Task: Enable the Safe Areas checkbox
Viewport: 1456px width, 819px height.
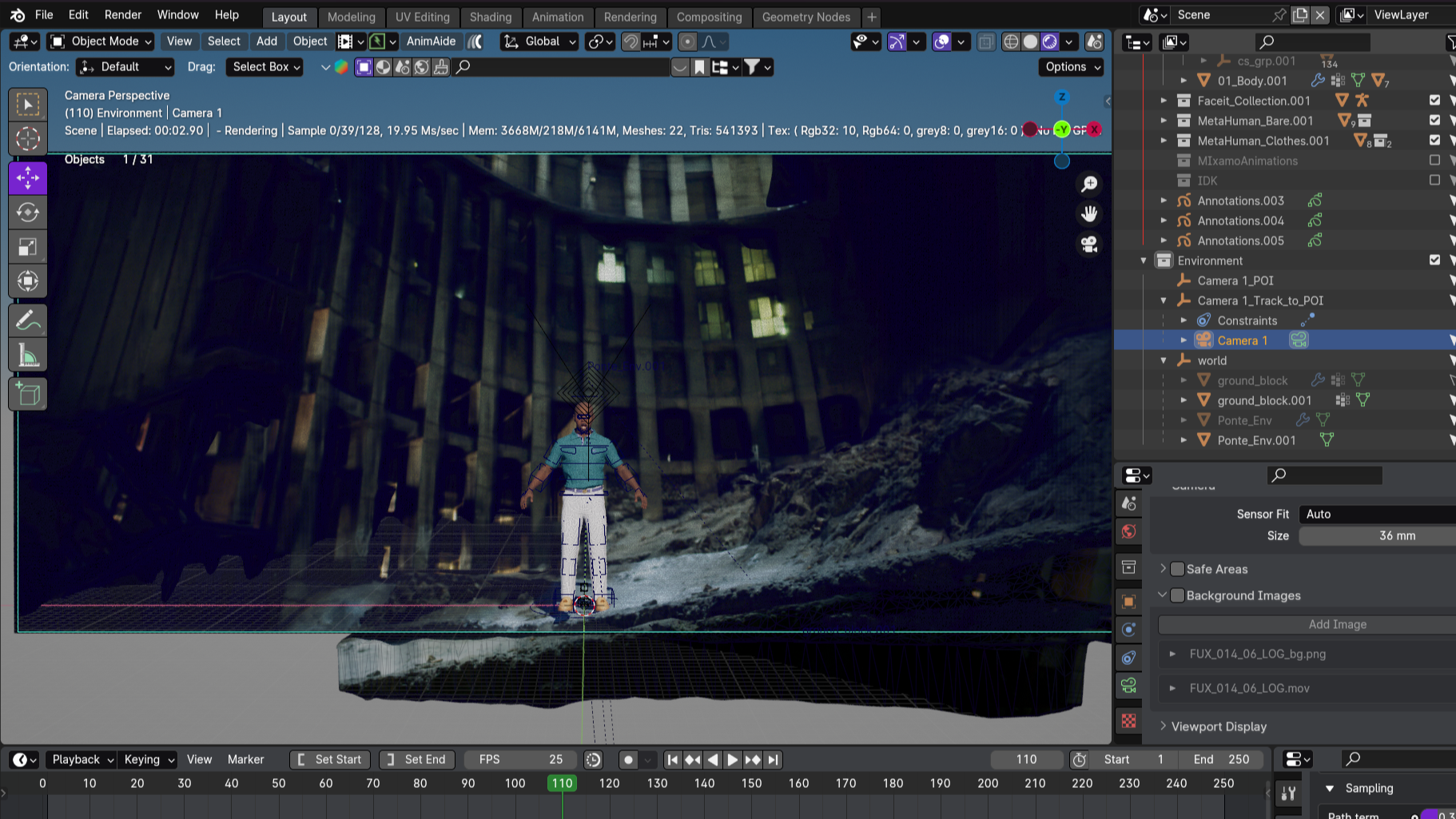Action: click(x=1177, y=569)
